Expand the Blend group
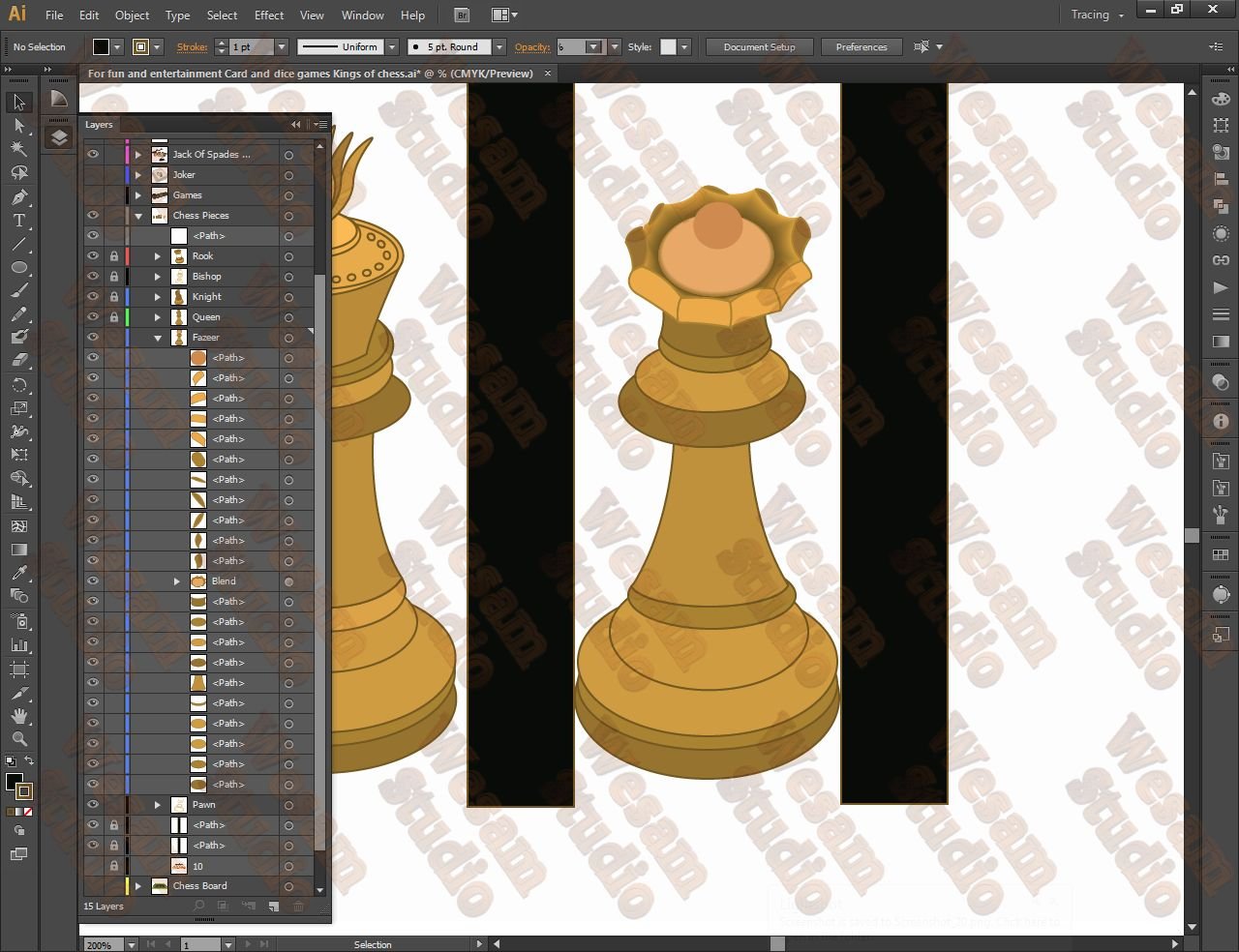The image size is (1239, 952). coord(177,581)
